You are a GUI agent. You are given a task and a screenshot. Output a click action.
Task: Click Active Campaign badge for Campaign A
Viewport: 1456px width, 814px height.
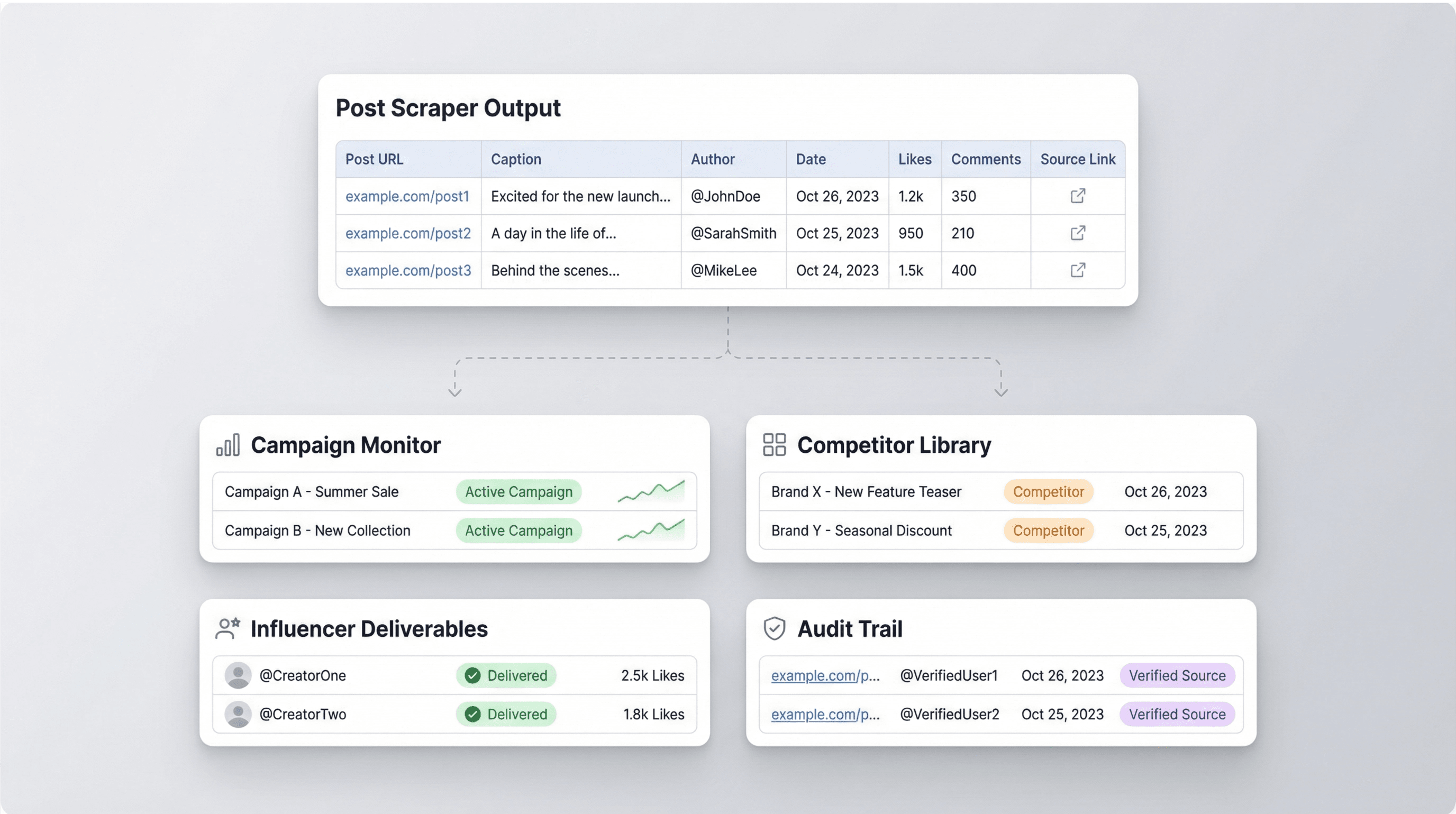click(518, 491)
